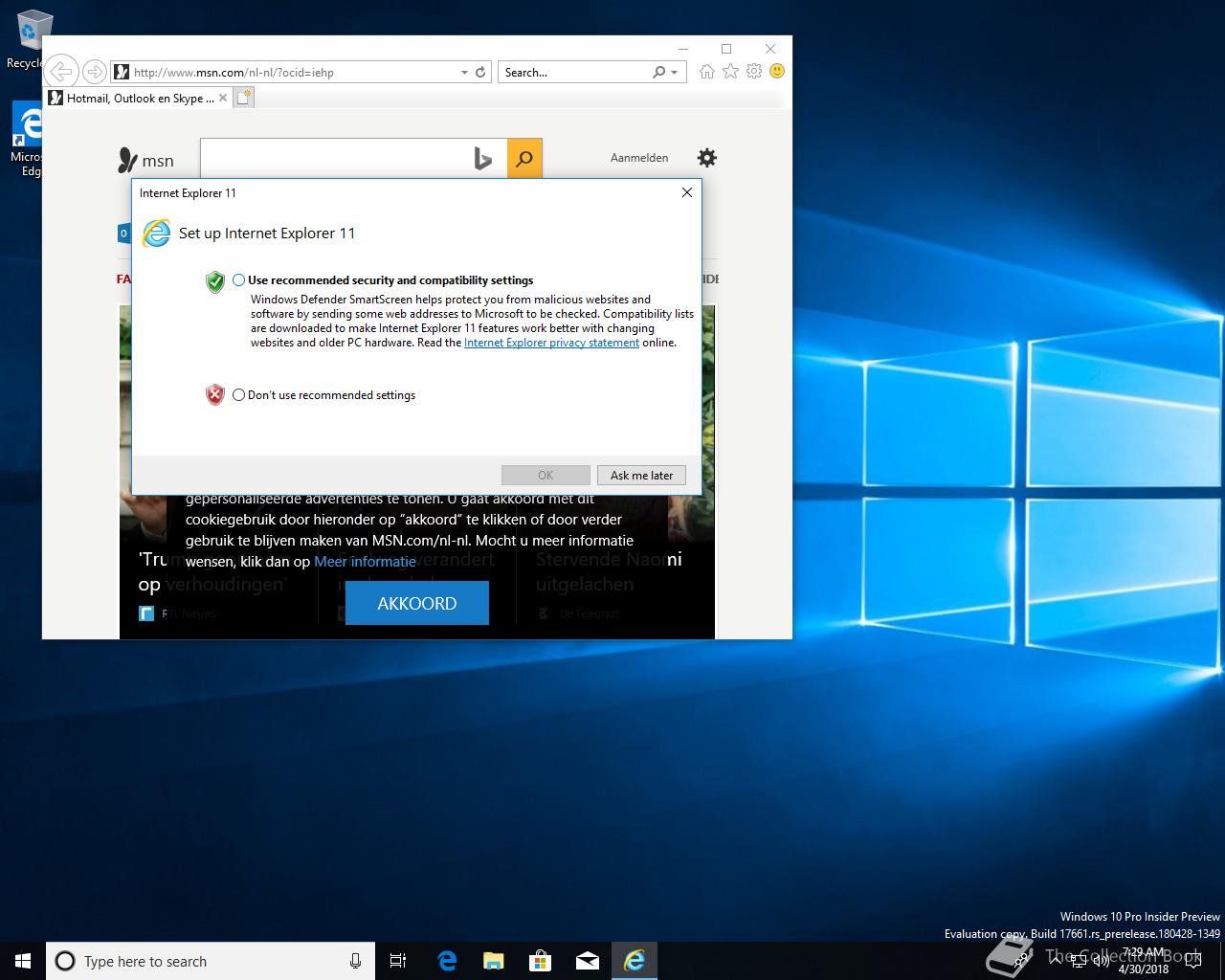This screenshot has height=980, width=1225.
Task: Close the Internet Explorer 11 setup dialog
Action: 686,192
